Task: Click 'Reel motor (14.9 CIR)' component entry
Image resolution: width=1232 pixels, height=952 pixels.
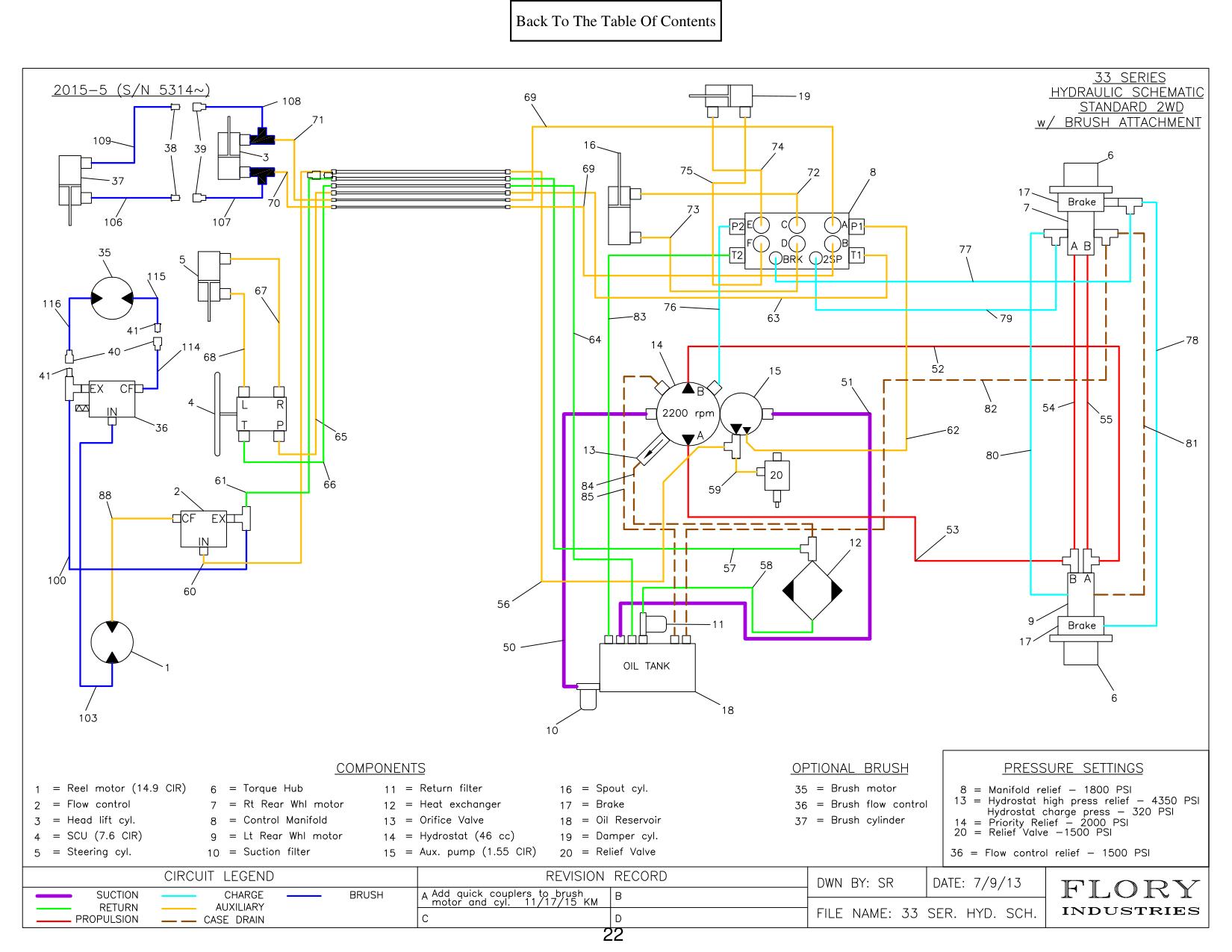Action: 110,788
